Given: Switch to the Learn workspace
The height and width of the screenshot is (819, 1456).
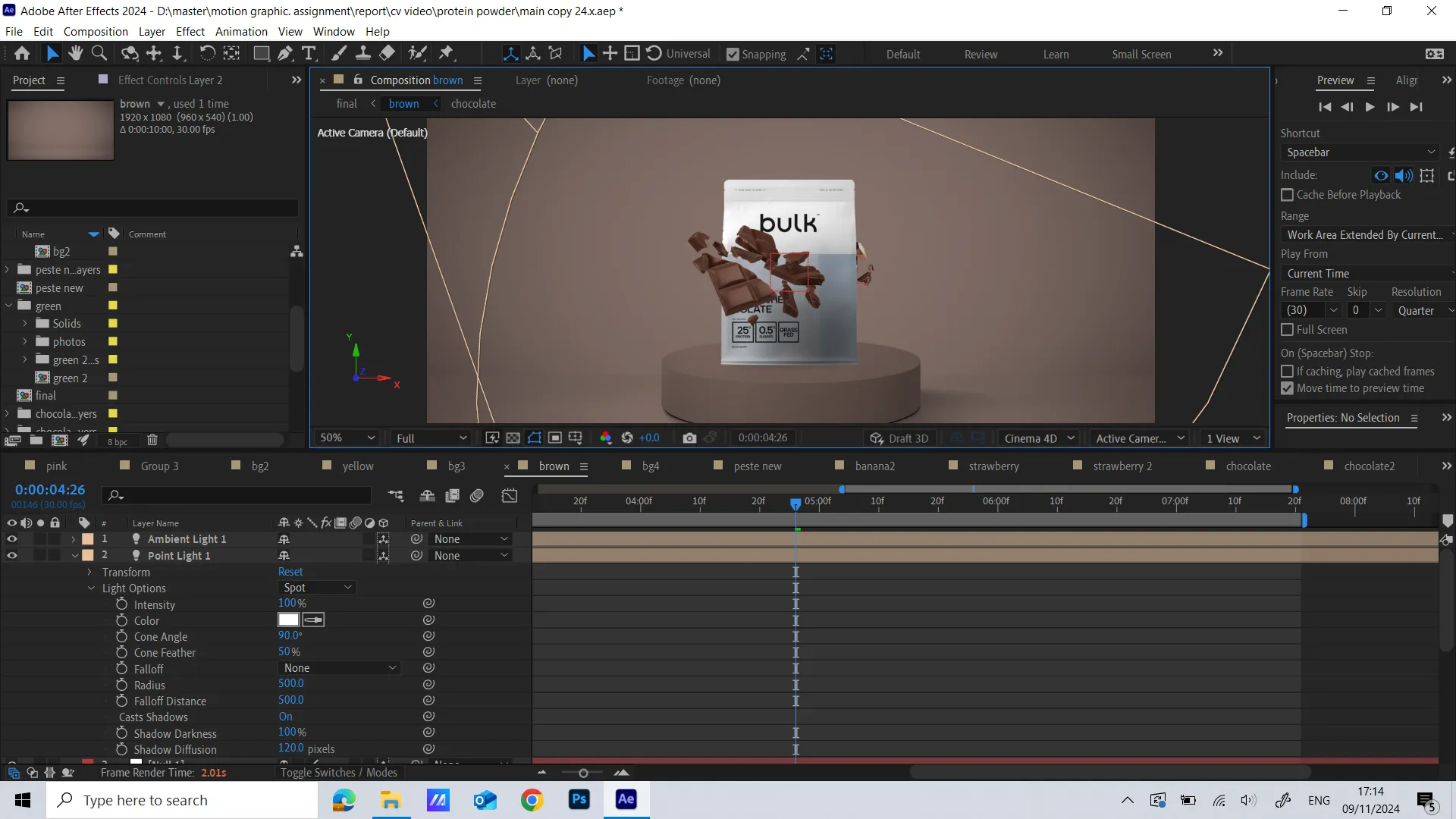Looking at the screenshot, I should 1056,55.
